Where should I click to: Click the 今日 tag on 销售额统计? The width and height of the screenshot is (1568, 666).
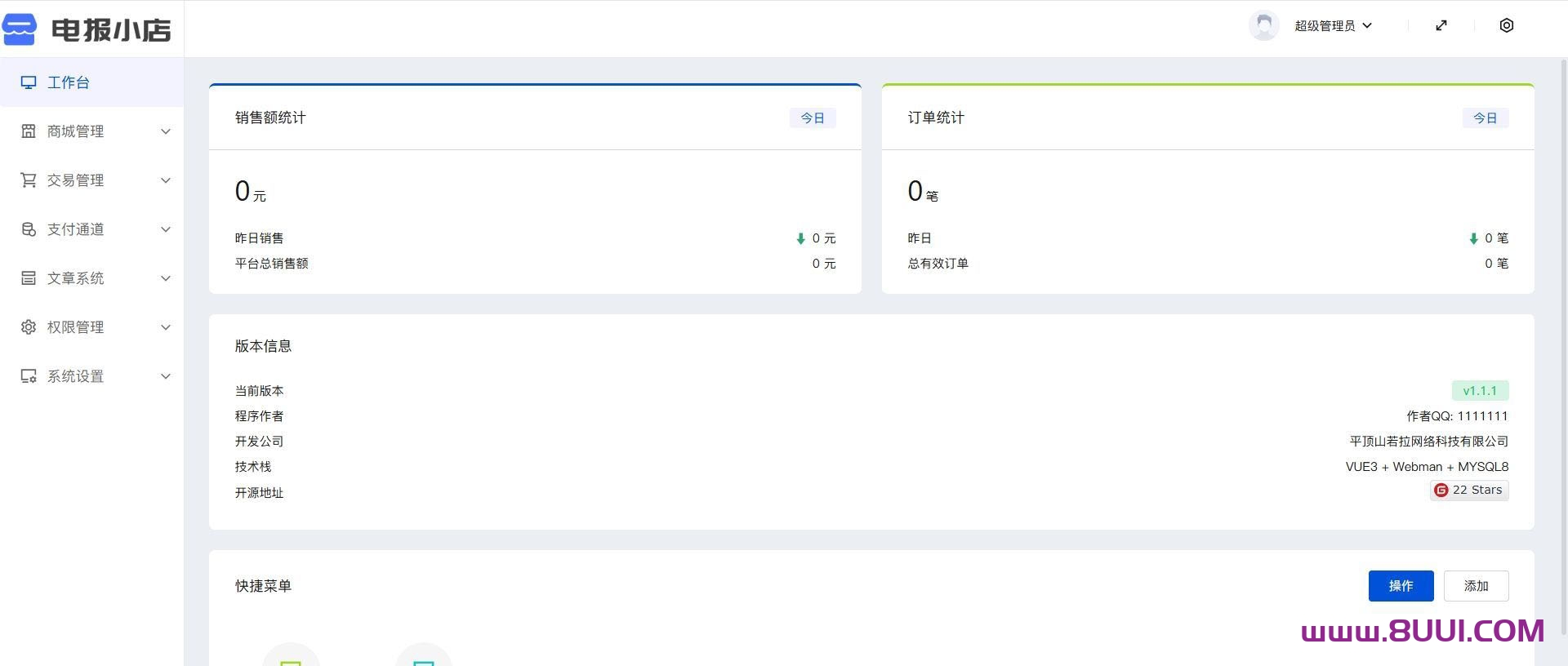point(812,118)
